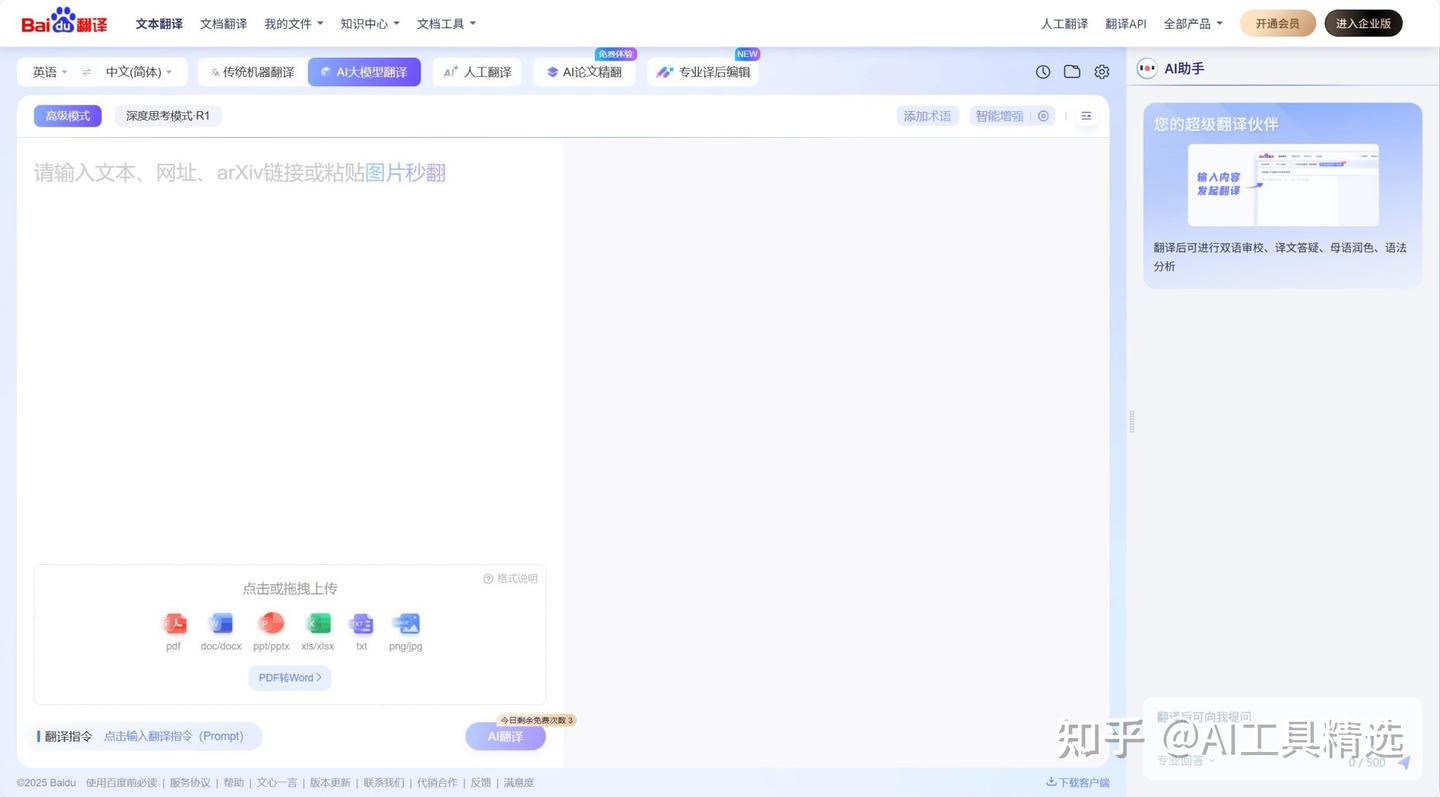
Task: Upload an xls/xlsx file icon
Action: click(318, 624)
